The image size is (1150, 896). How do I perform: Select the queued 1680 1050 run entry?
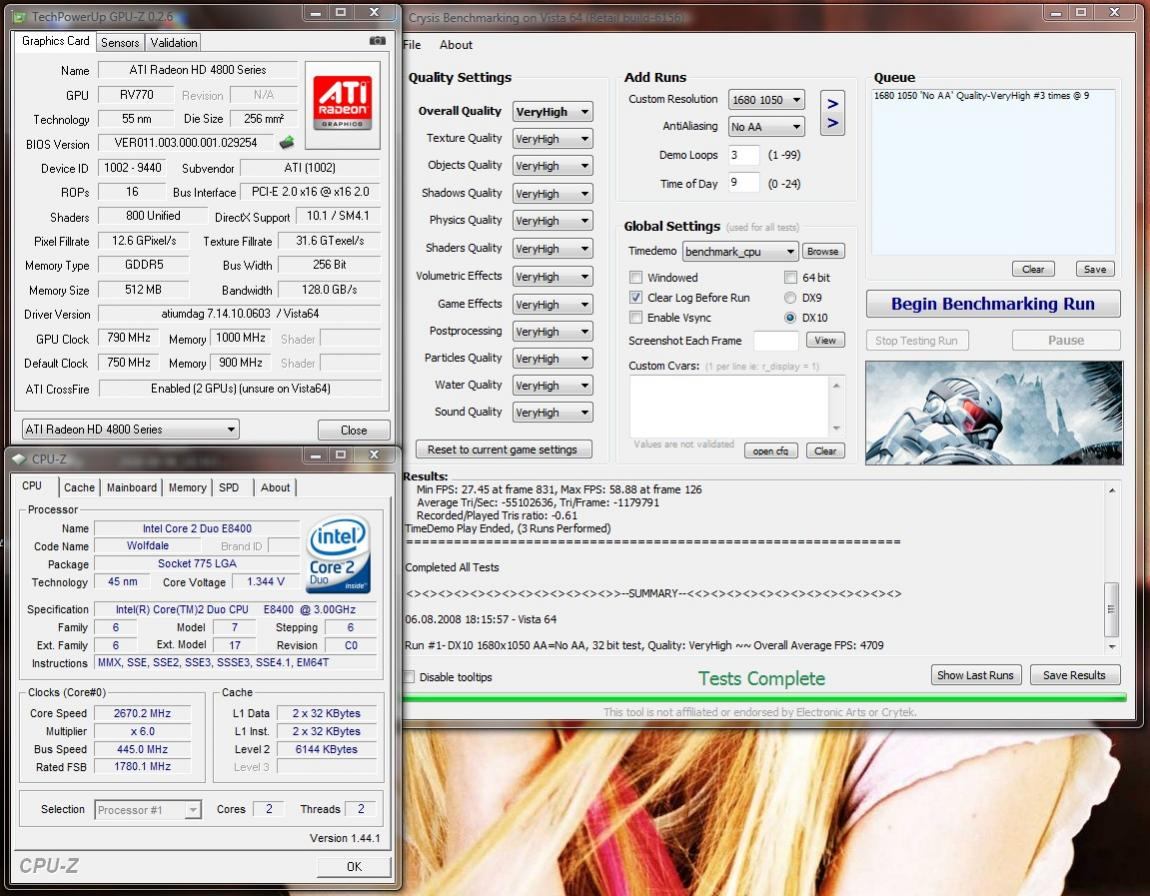pos(981,96)
